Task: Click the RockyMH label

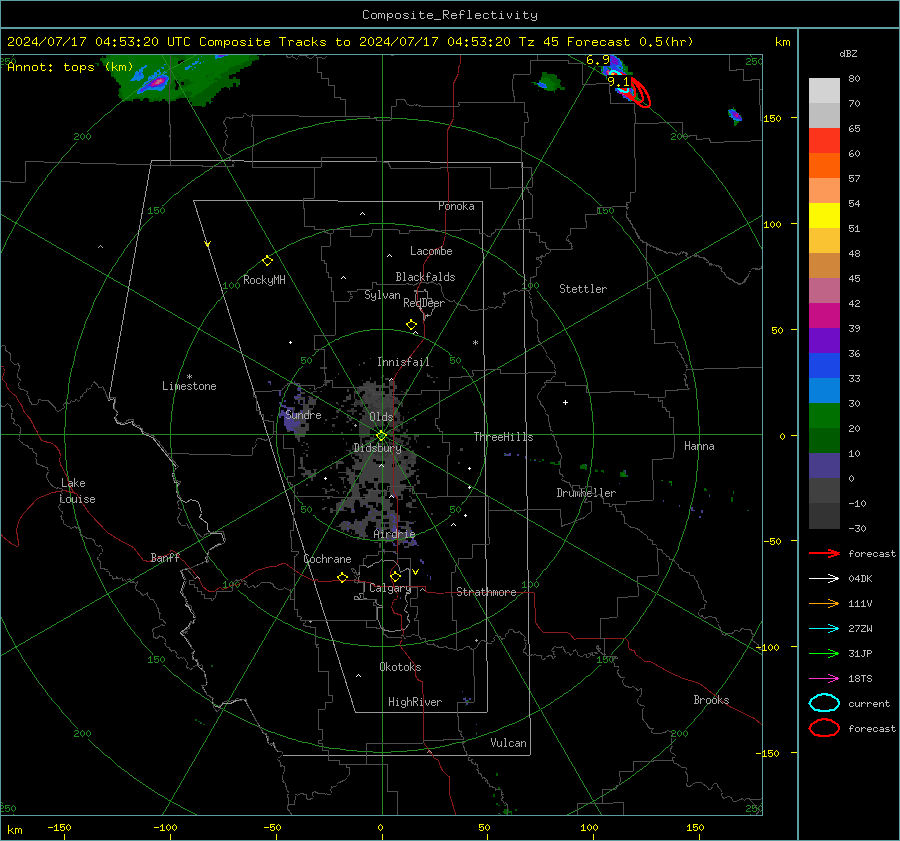Action: (264, 280)
